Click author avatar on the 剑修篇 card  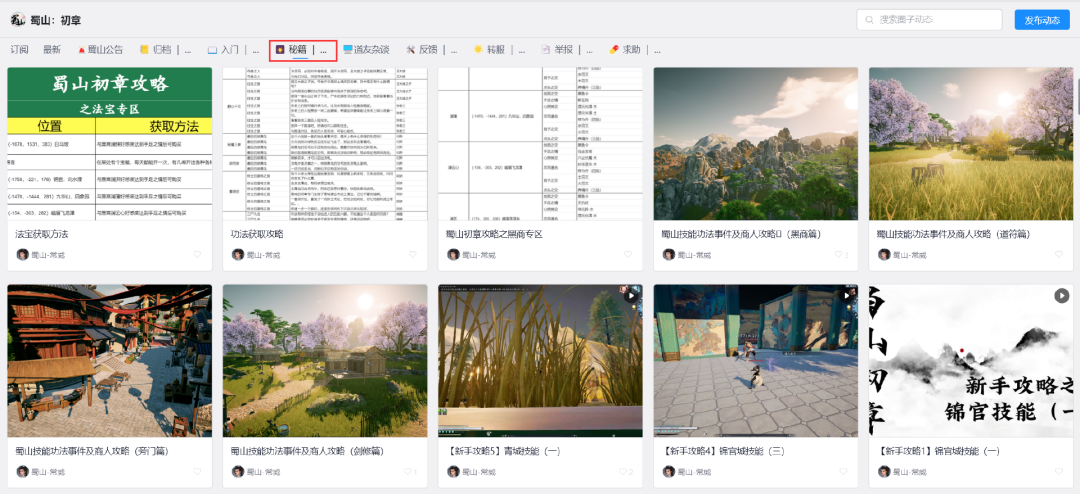coord(238,472)
